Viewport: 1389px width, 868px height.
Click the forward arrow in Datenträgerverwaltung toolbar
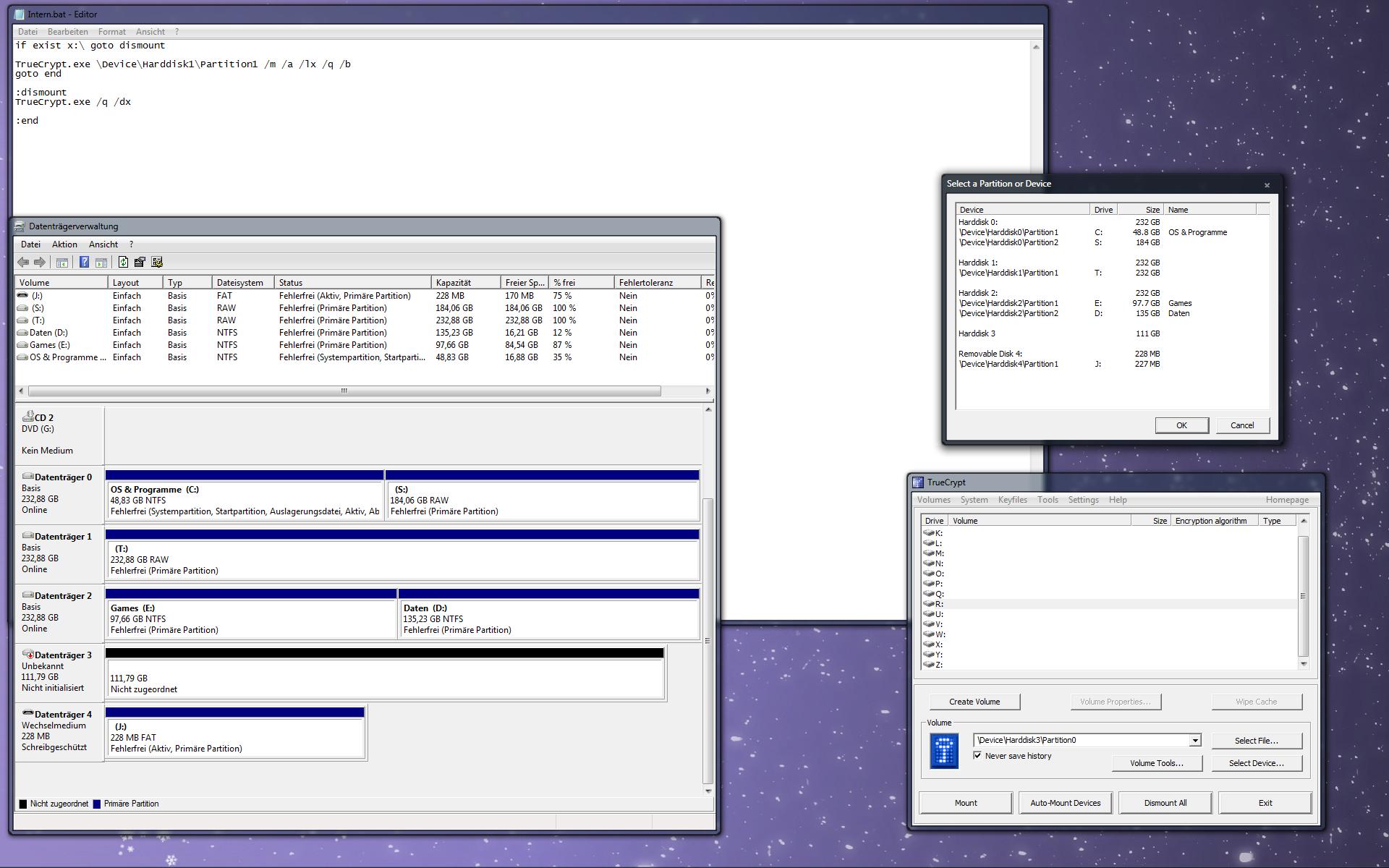coord(40,263)
